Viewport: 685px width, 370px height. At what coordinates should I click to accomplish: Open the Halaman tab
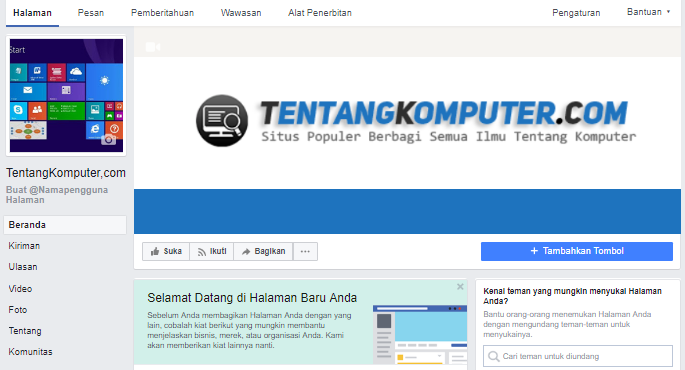point(32,13)
